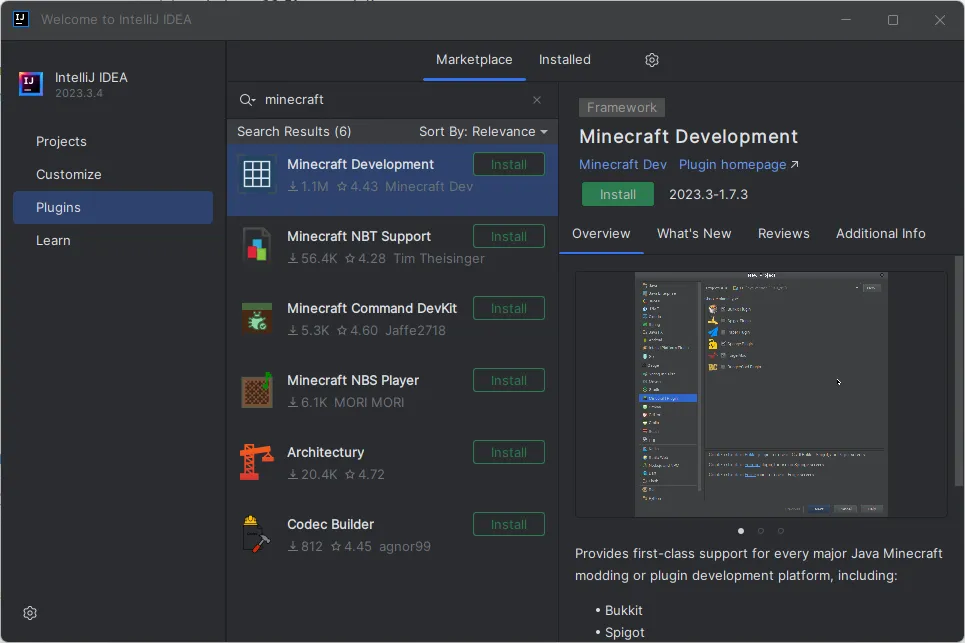Click the plugin screenshot preview image
965x643 pixels.
(761, 394)
